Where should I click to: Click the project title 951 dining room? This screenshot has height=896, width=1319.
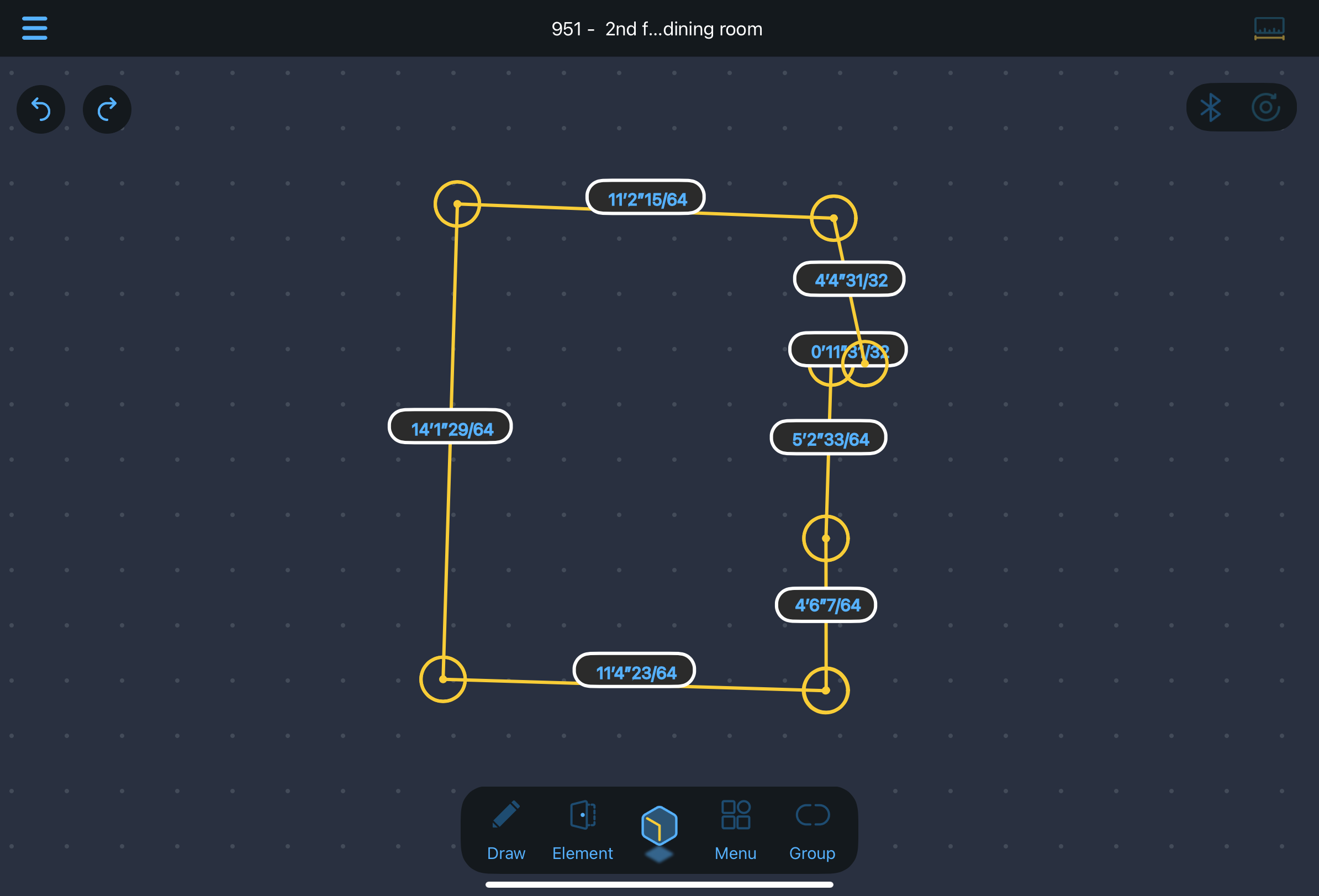coord(657,28)
